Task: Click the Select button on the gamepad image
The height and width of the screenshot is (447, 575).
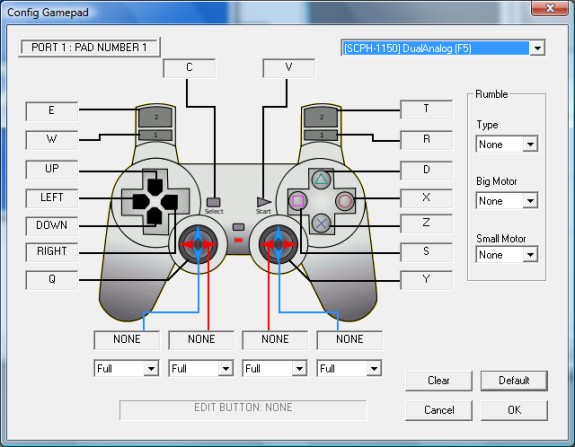Action: click(x=213, y=202)
